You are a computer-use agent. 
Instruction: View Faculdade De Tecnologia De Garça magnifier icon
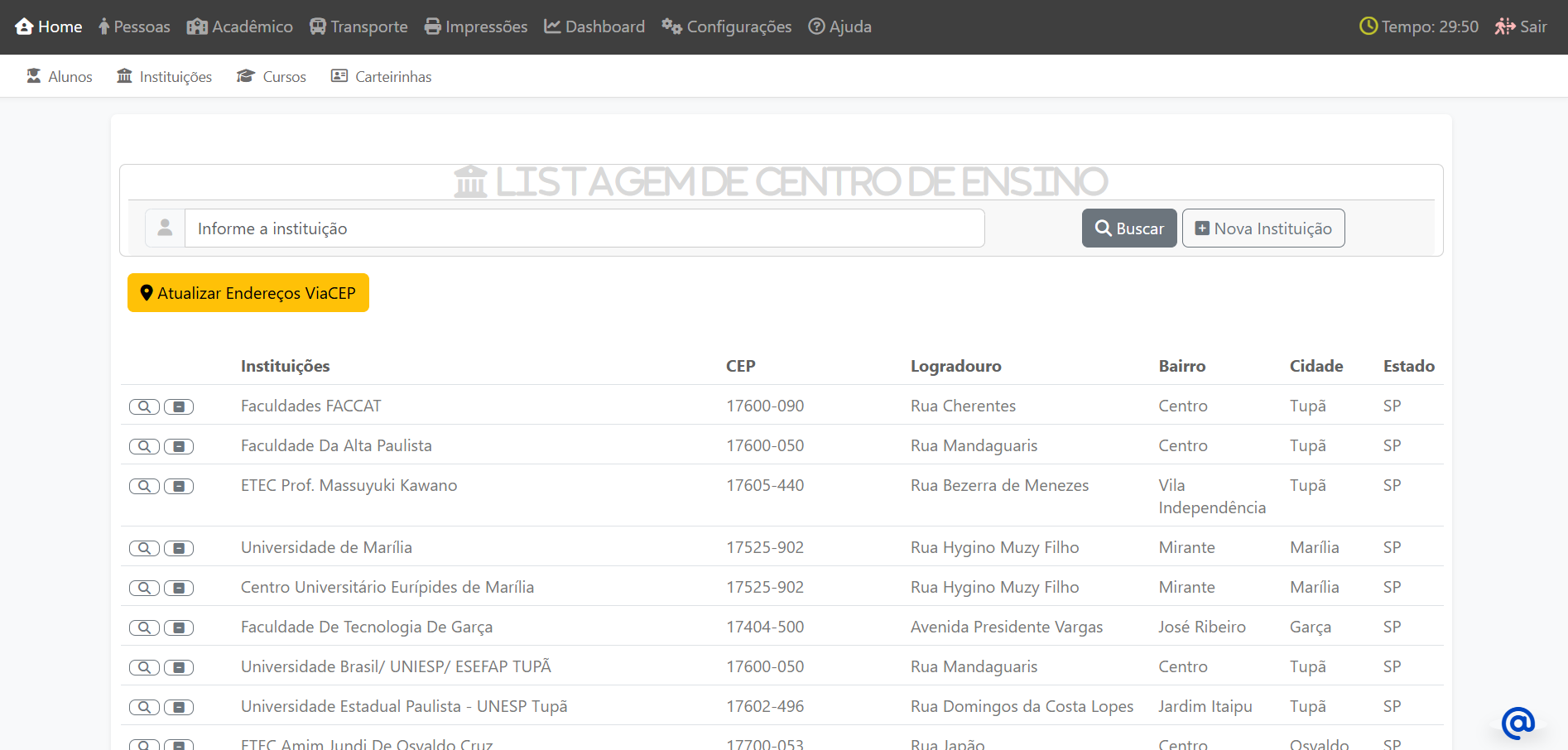pos(144,627)
